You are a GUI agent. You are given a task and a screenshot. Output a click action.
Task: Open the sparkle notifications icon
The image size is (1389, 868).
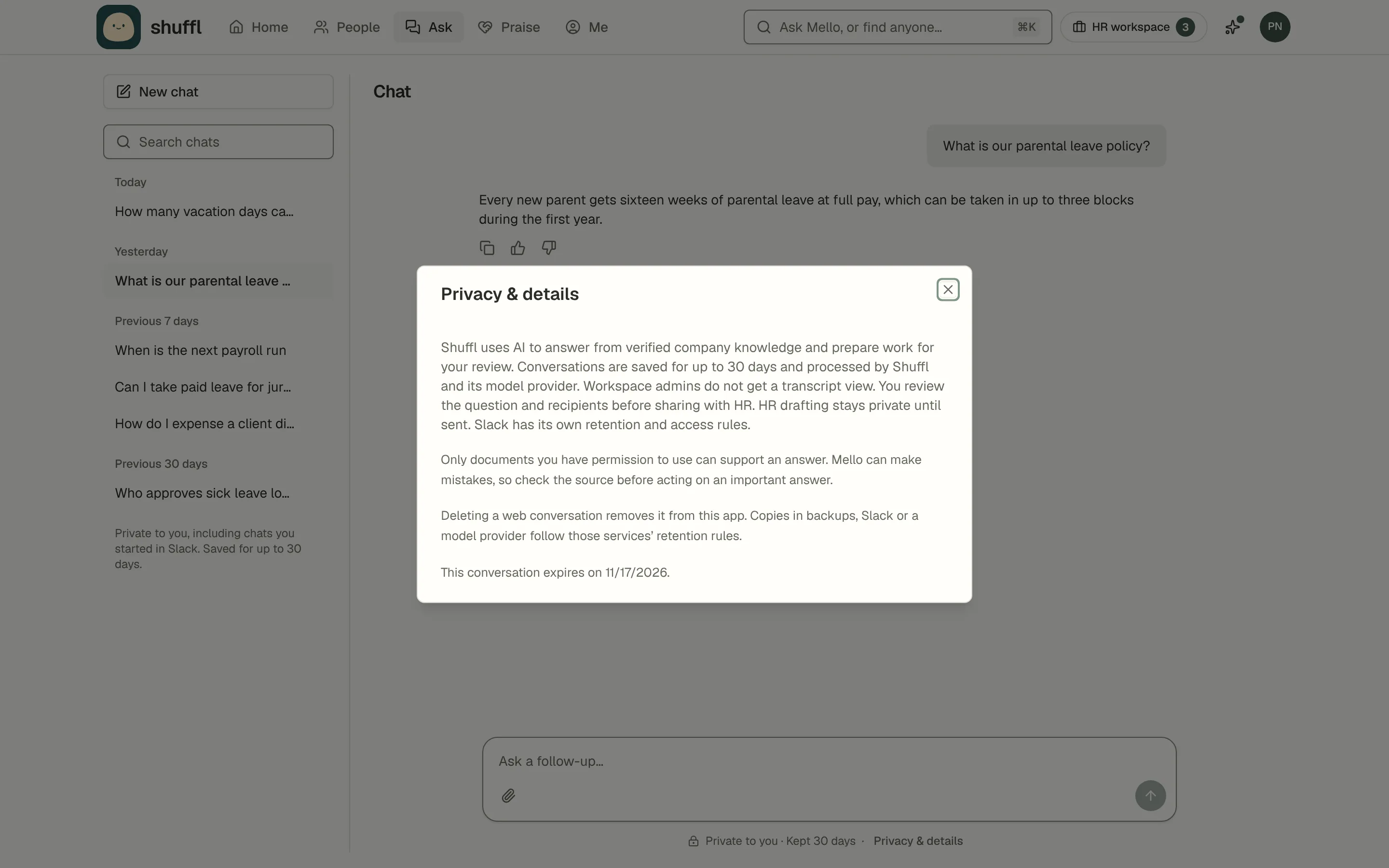tap(1233, 27)
